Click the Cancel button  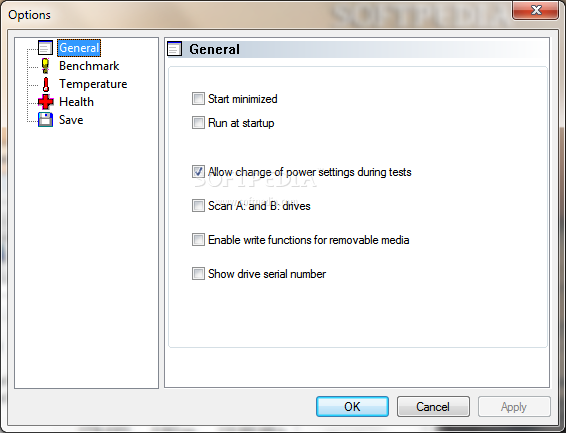pyautogui.click(x=433, y=407)
